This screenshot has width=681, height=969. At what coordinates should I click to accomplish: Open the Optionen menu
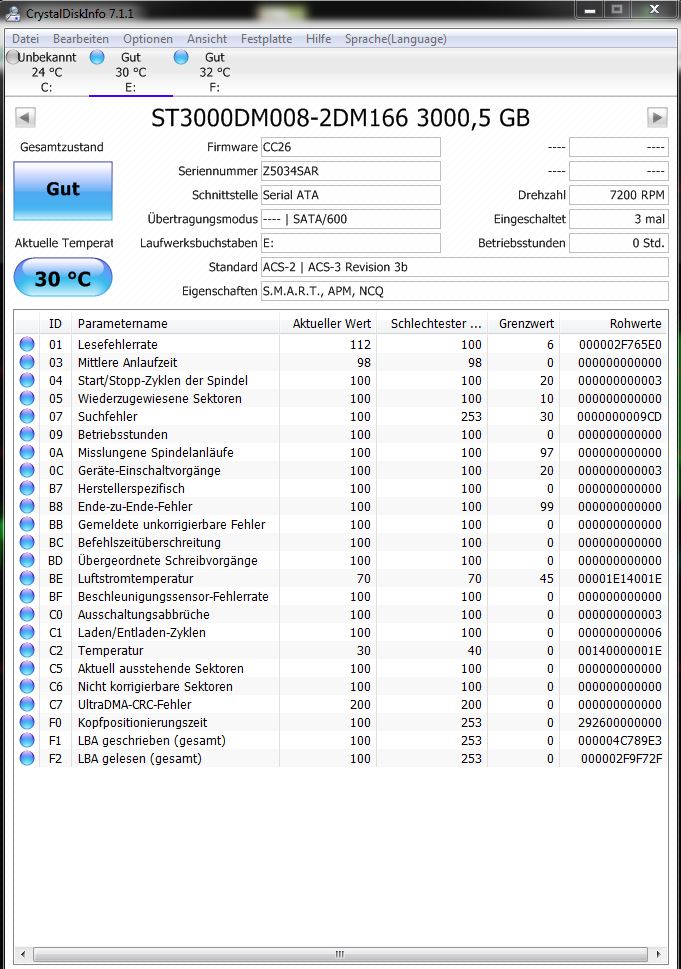click(148, 39)
